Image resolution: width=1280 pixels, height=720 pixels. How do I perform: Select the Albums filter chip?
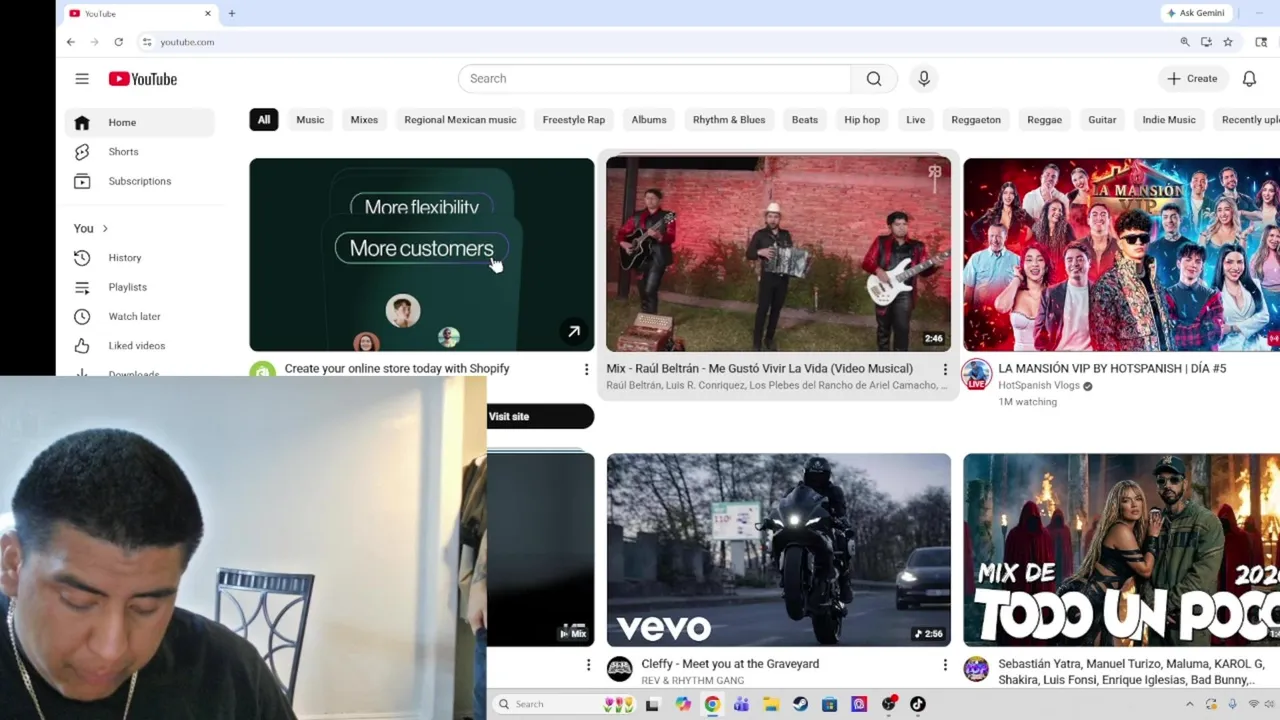pyautogui.click(x=649, y=120)
